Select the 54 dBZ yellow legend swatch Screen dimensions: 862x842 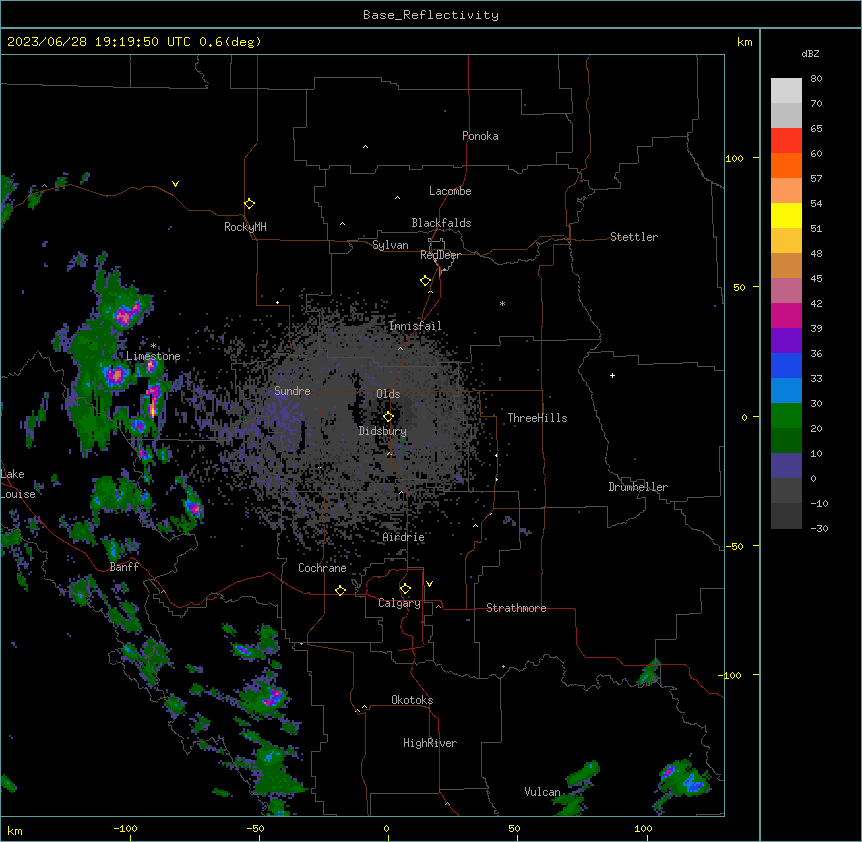point(786,215)
